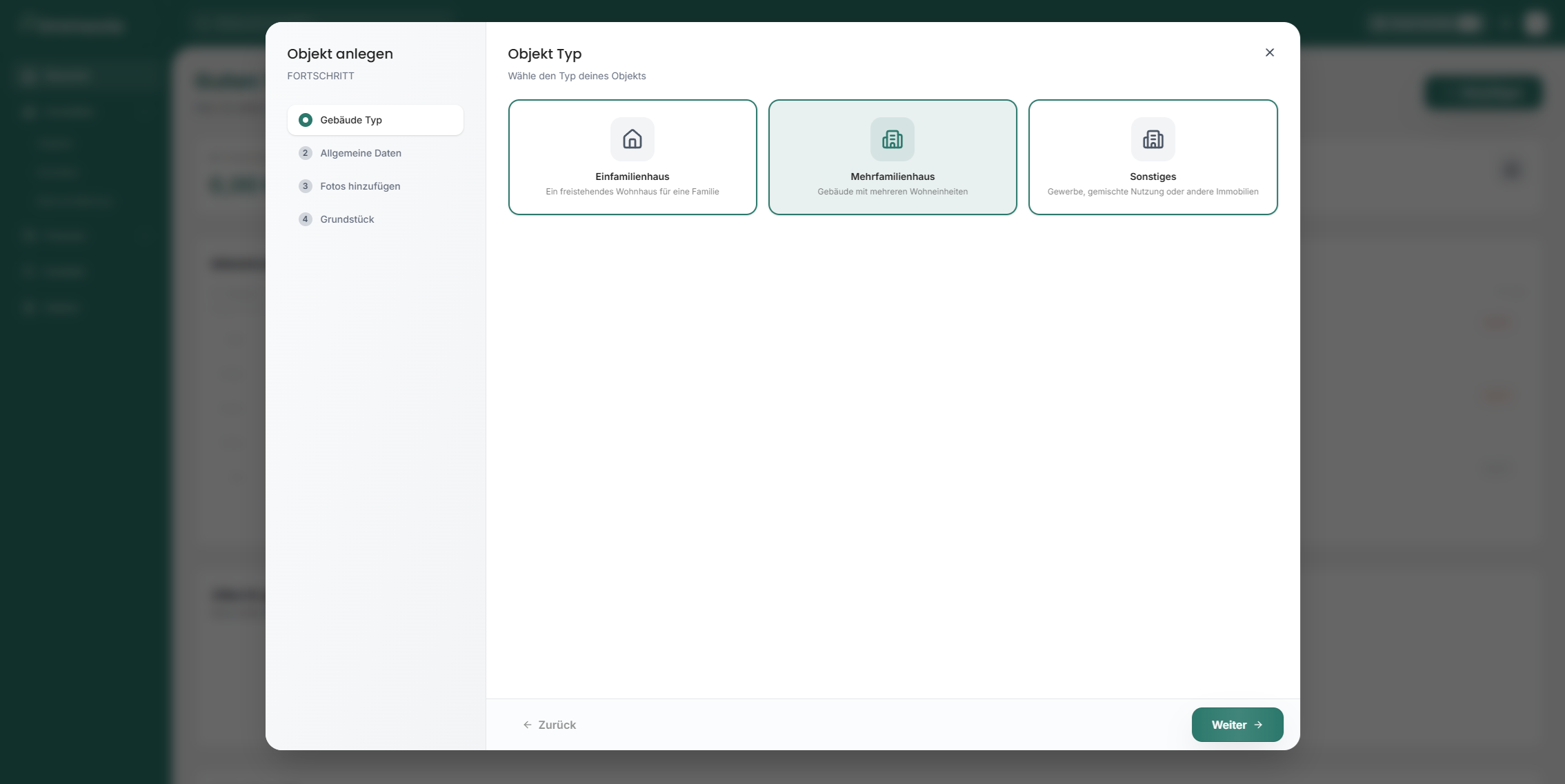Select the Mehrfamilienhaus object type card
This screenshot has height=784, width=1565.
[x=893, y=157]
